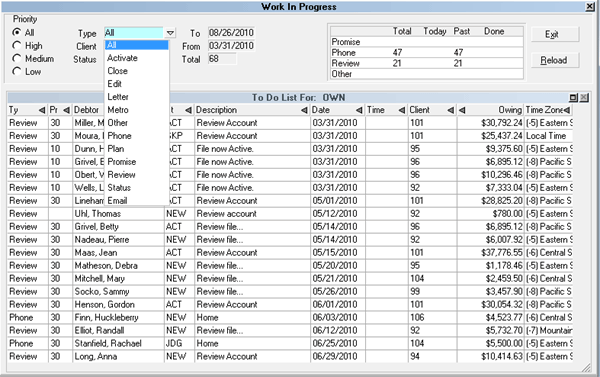The height and width of the screenshot is (377, 600).
Task: Sort by the Client column arrow
Action: click(x=450, y=110)
